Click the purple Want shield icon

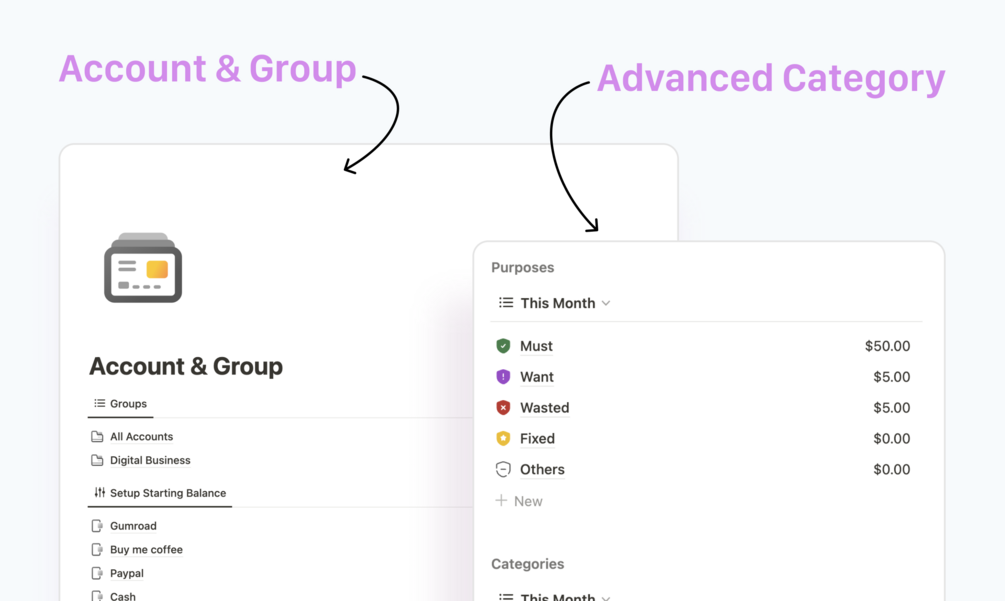click(x=503, y=377)
